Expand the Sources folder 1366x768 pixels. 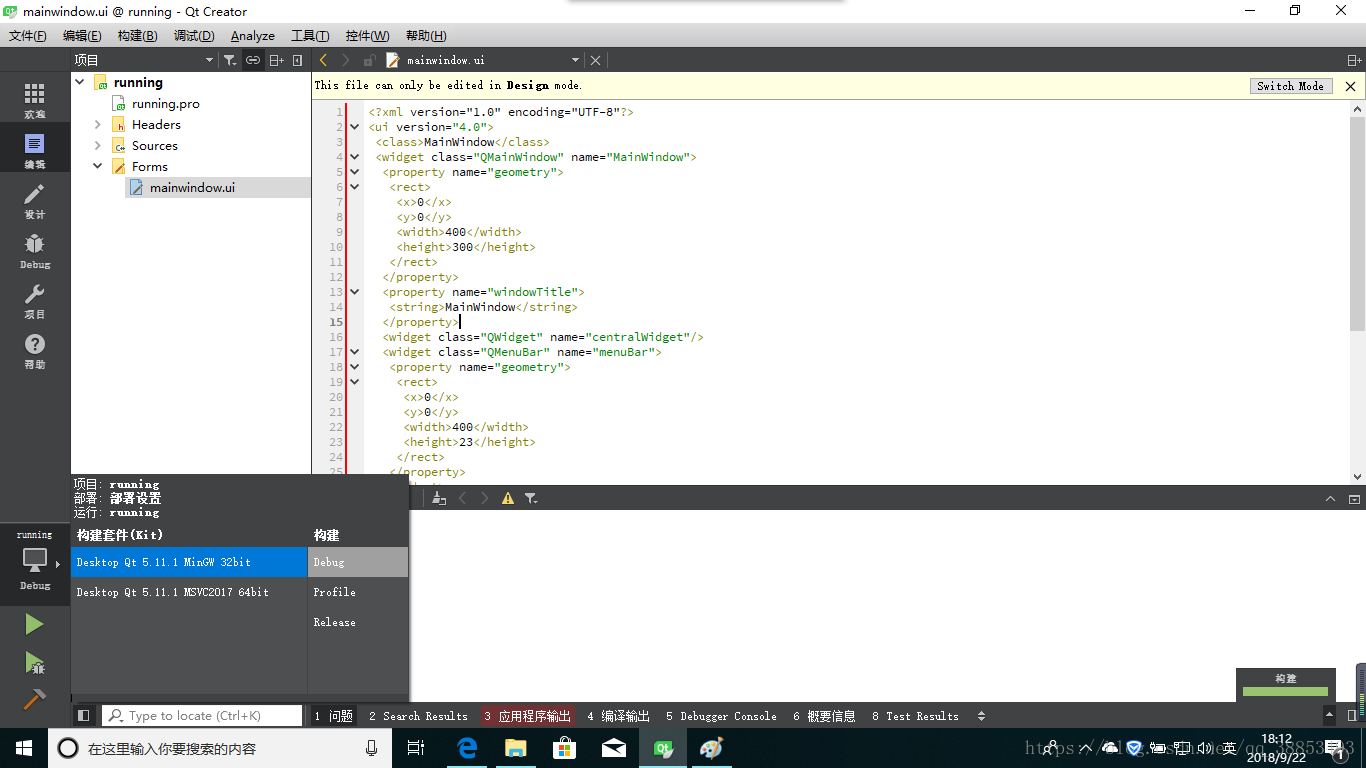pyautogui.click(x=98, y=145)
